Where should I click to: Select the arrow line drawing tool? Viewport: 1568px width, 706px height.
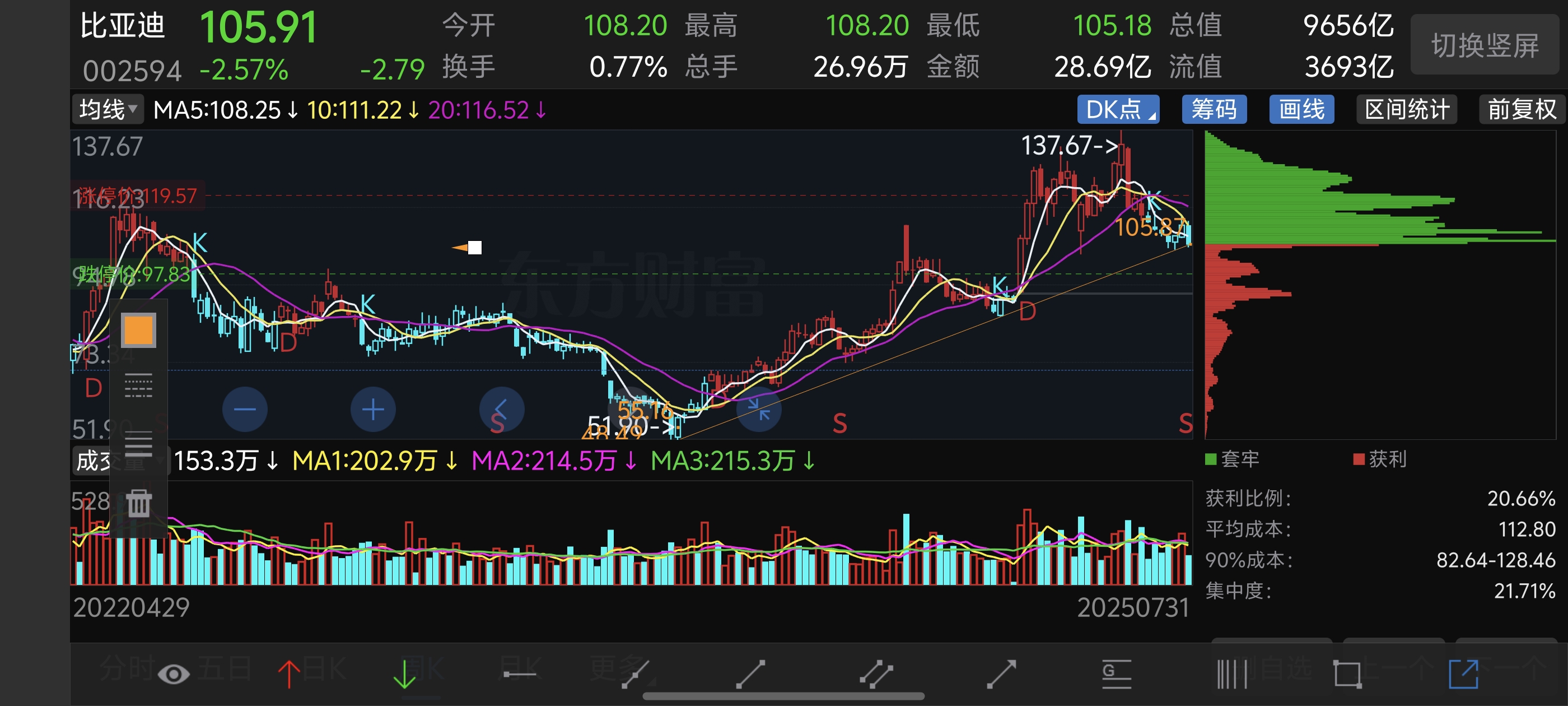coord(1001,674)
